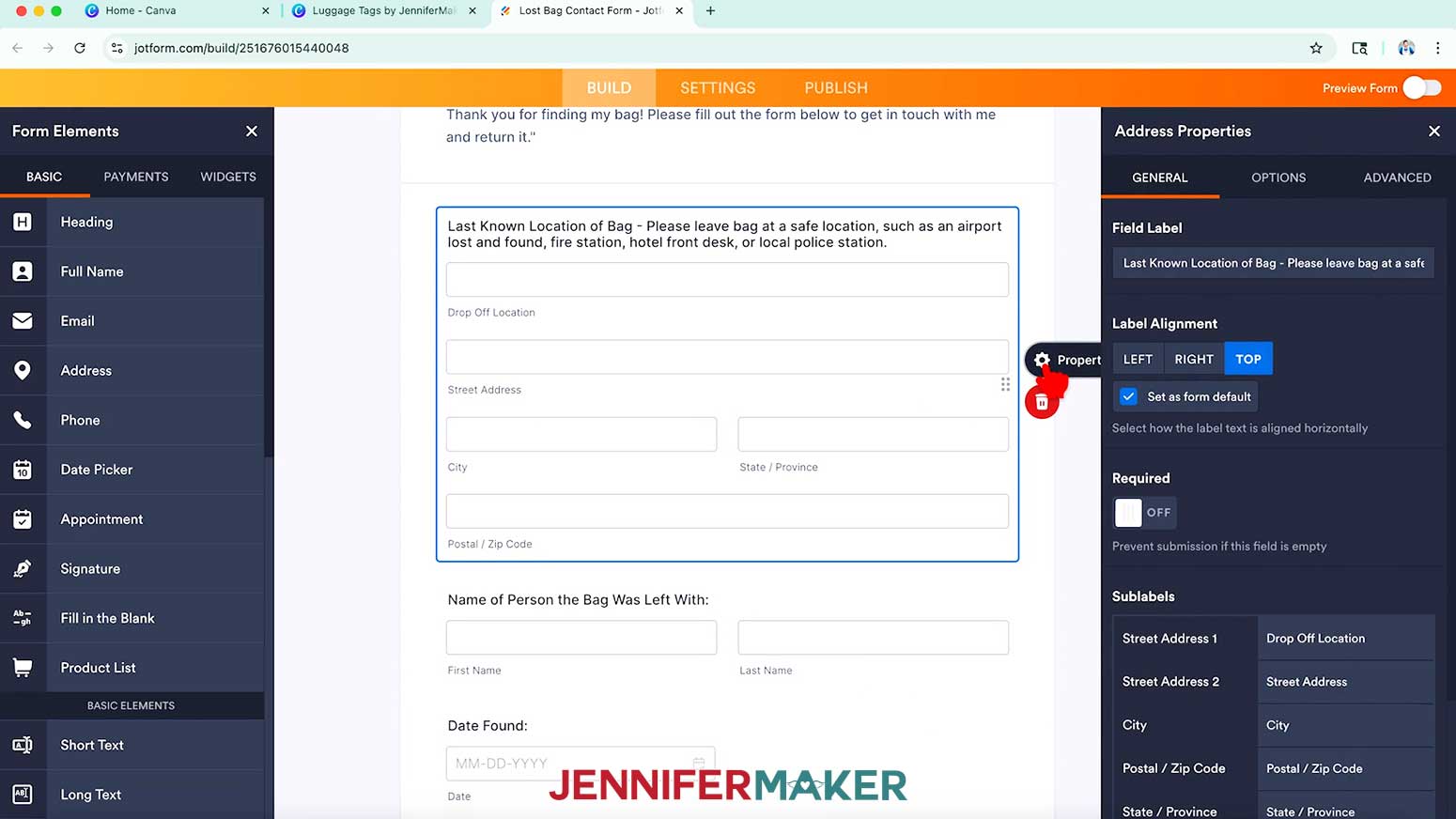Click the Drop Off Location form field

pos(727,280)
